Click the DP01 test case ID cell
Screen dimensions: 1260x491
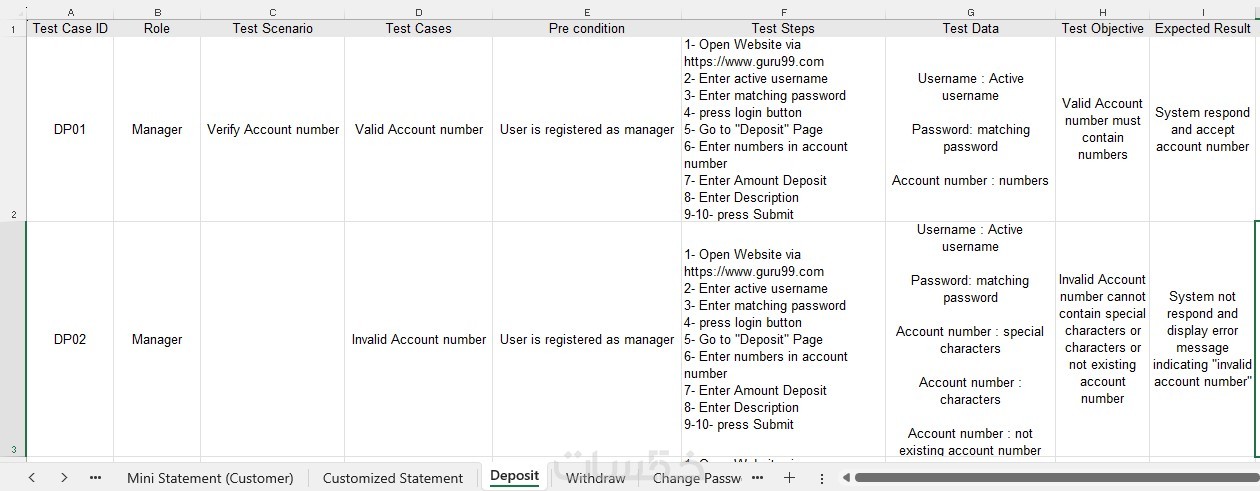70,129
